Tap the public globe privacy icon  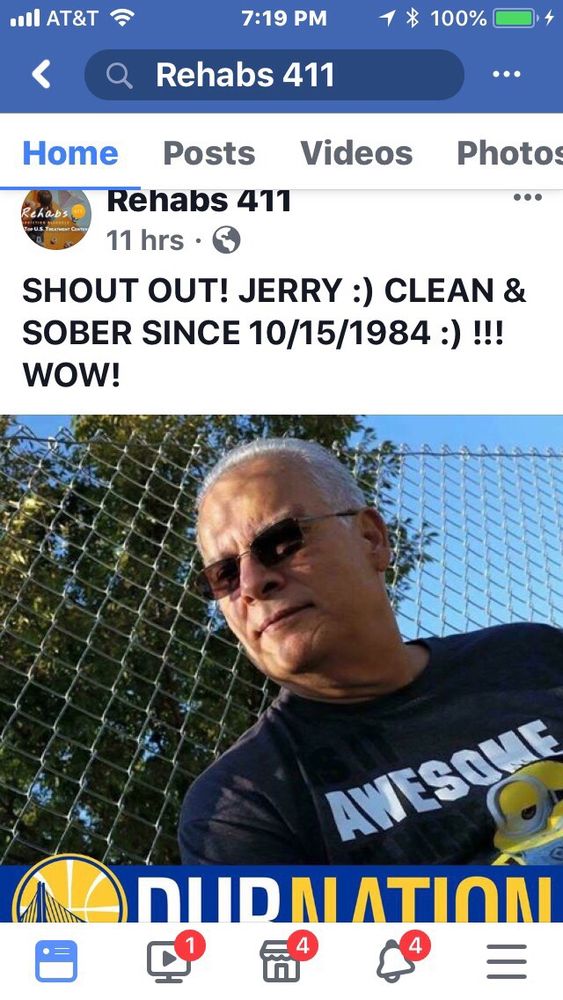click(226, 241)
